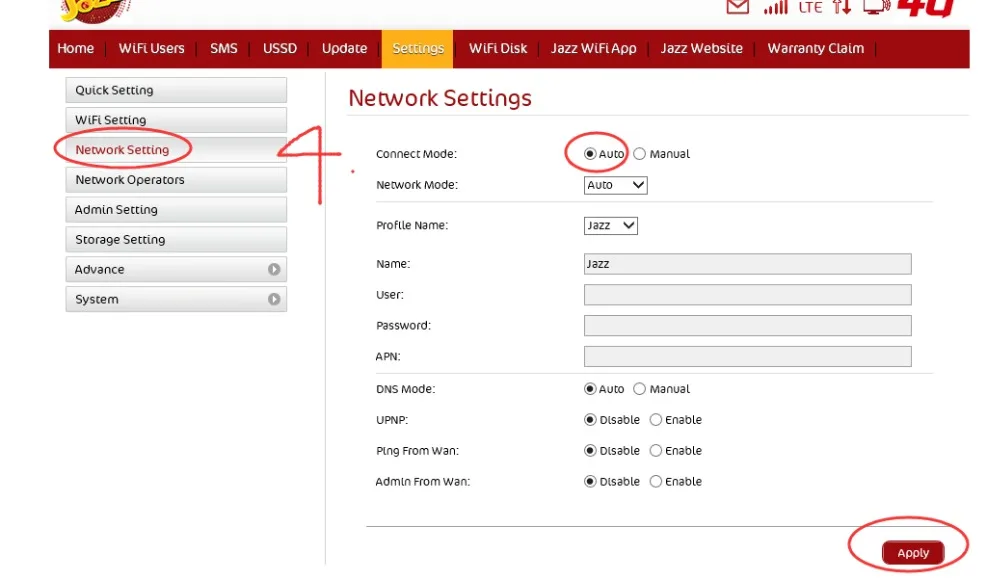Open the SMS tab
The height and width of the screenshot is (580, 1000).
tap(224, 48)
